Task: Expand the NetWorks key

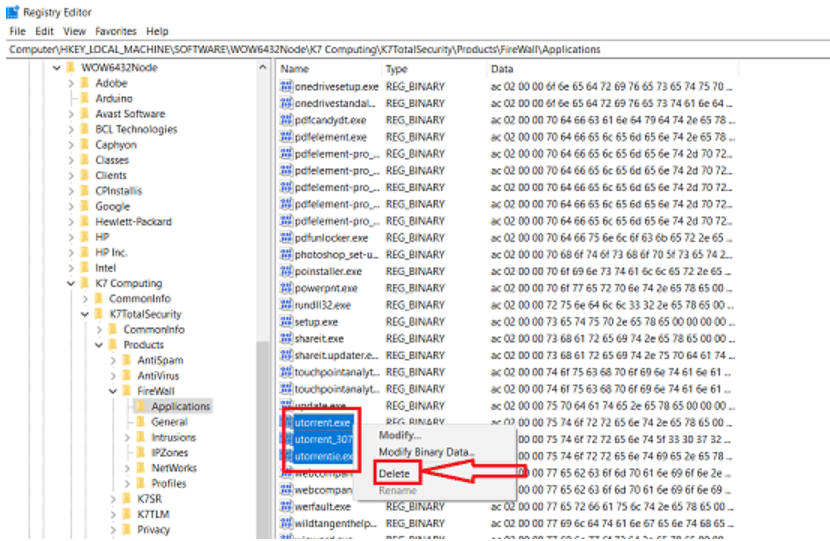Action: (x=127, y=468)
